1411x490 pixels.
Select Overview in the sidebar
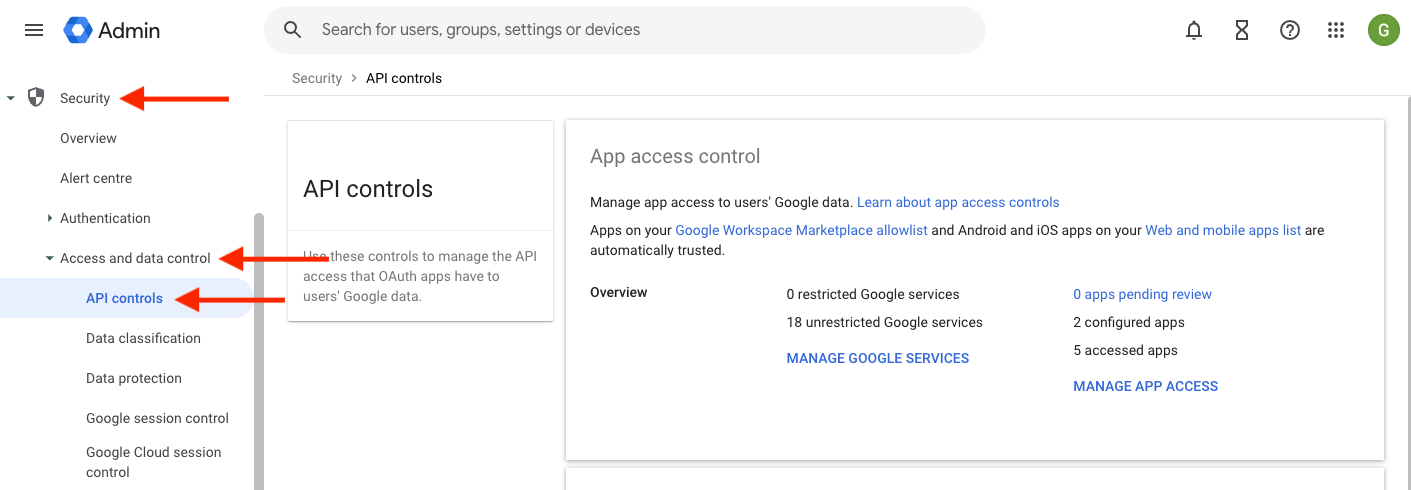(88, 138)
